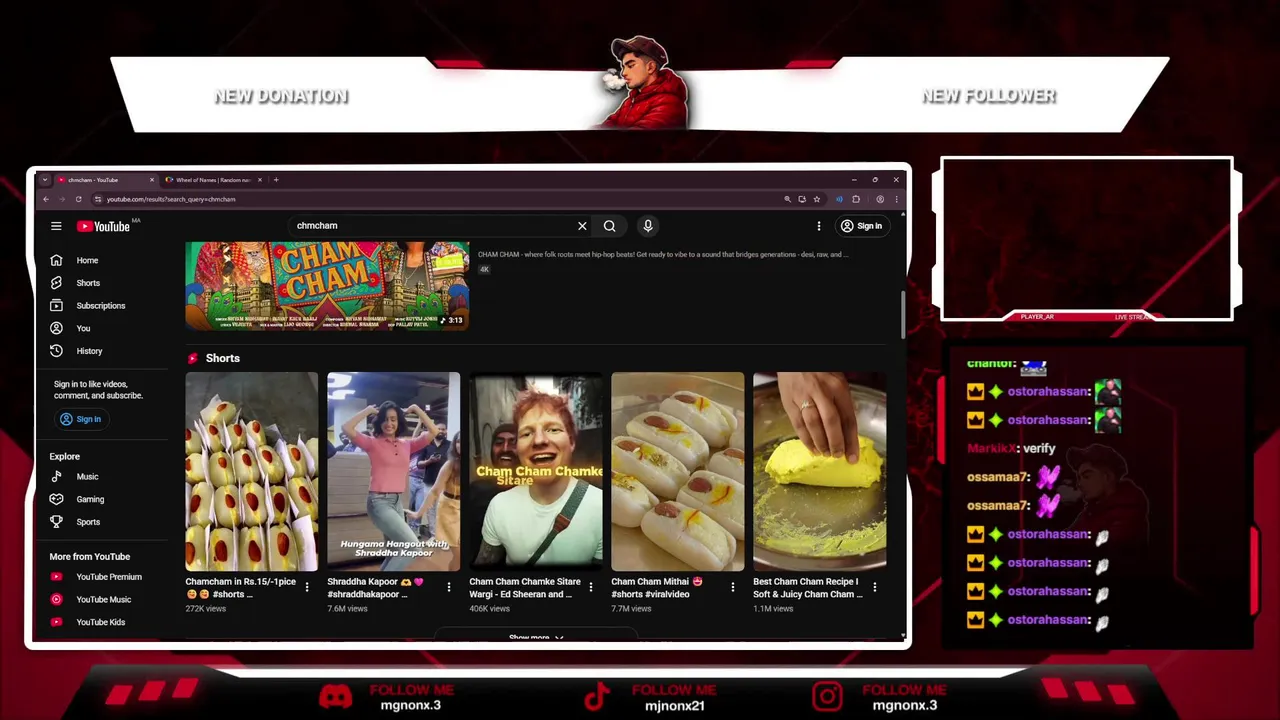Open the YouTube settings three-dot menu
Viewport: 1280px width, 720px height.
point(819,226)
